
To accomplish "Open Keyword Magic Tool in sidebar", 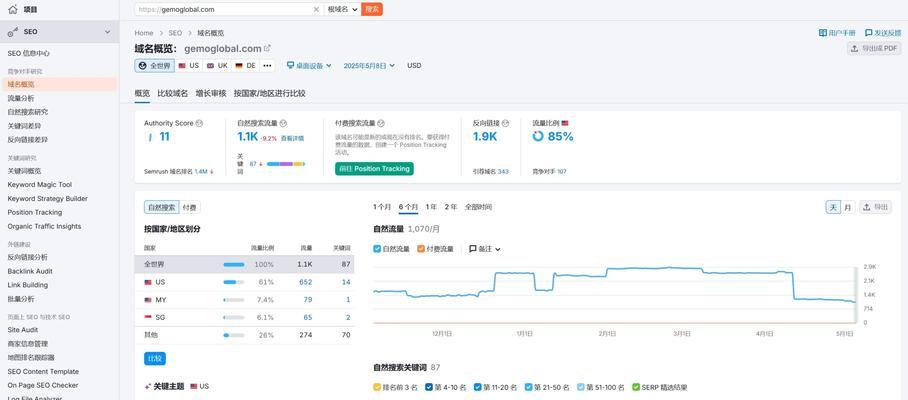I will (40, 185).
